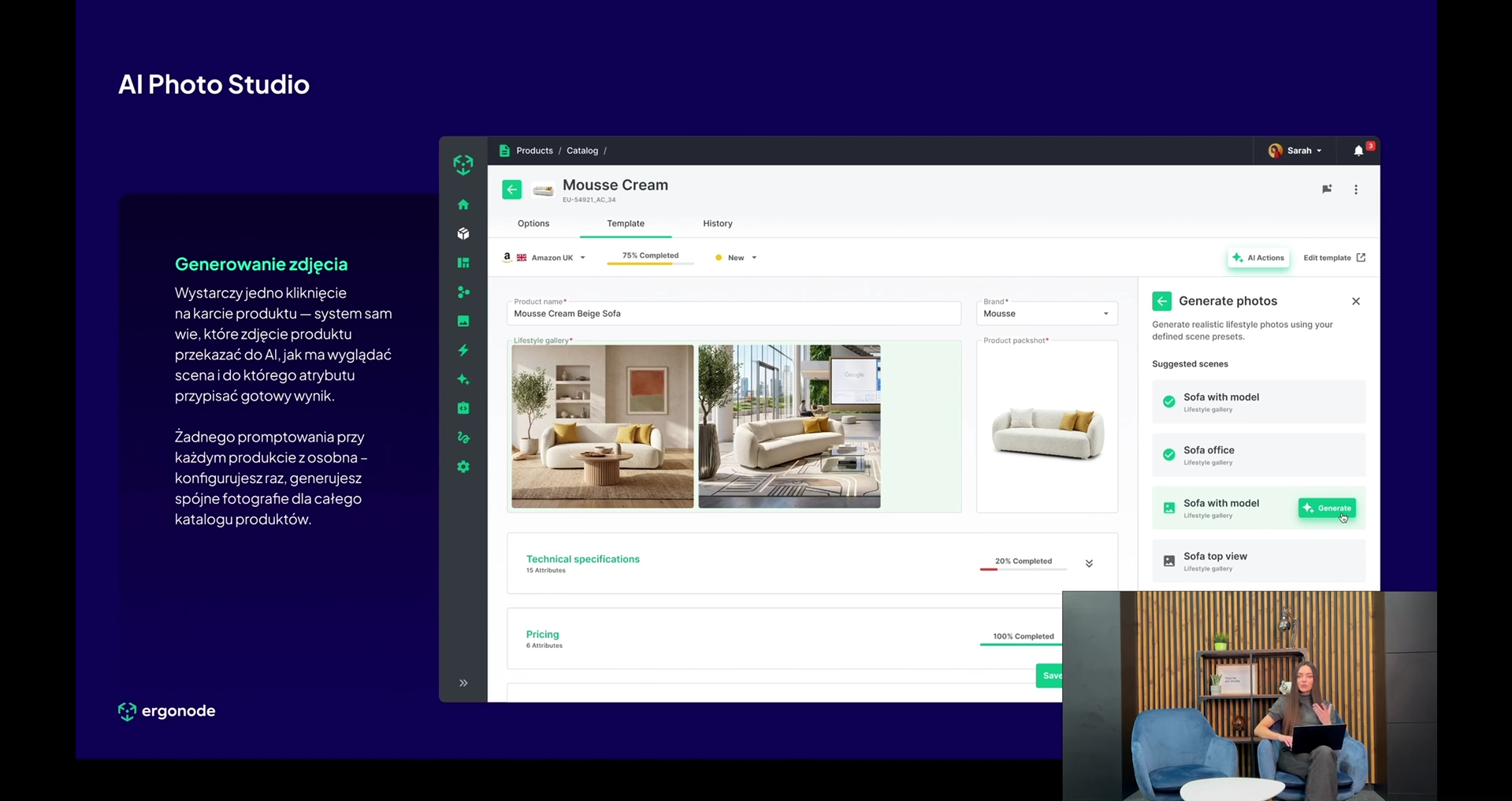The width and height of the screenshot is (1512, 801).
Task: Open the squiggle path icon in sidebar
Action: pos(463,438)
